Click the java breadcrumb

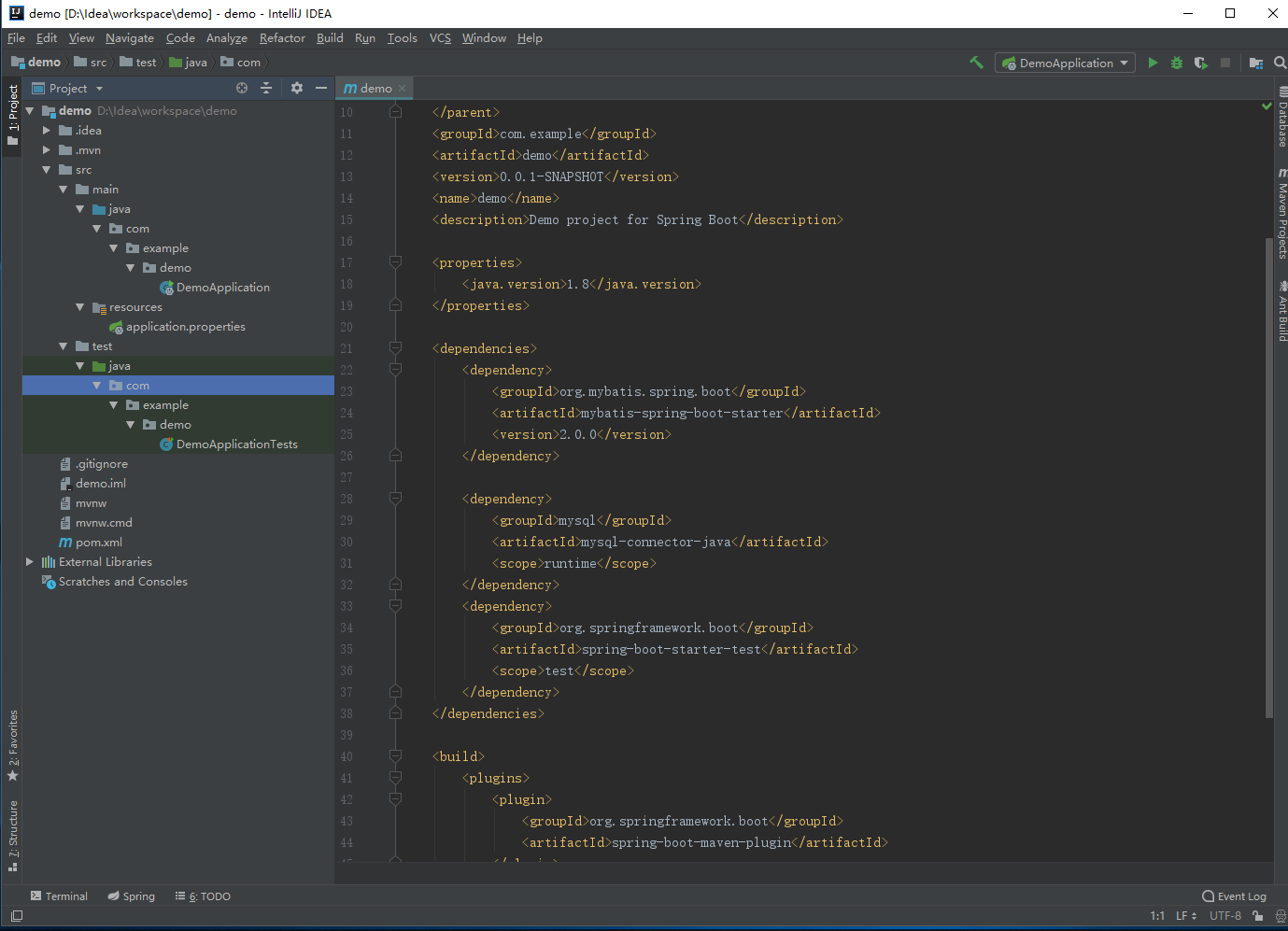188,63
